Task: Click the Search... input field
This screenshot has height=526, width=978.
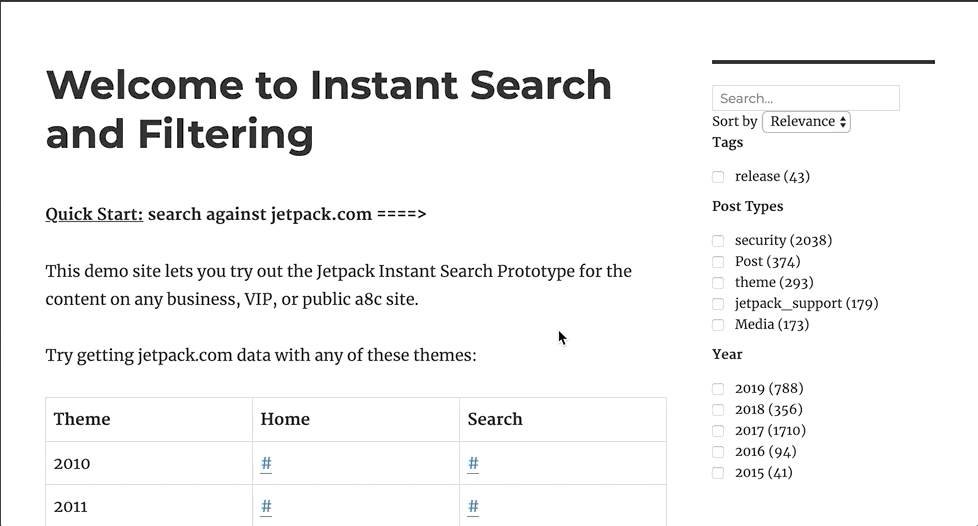Action: pos(805,98)
